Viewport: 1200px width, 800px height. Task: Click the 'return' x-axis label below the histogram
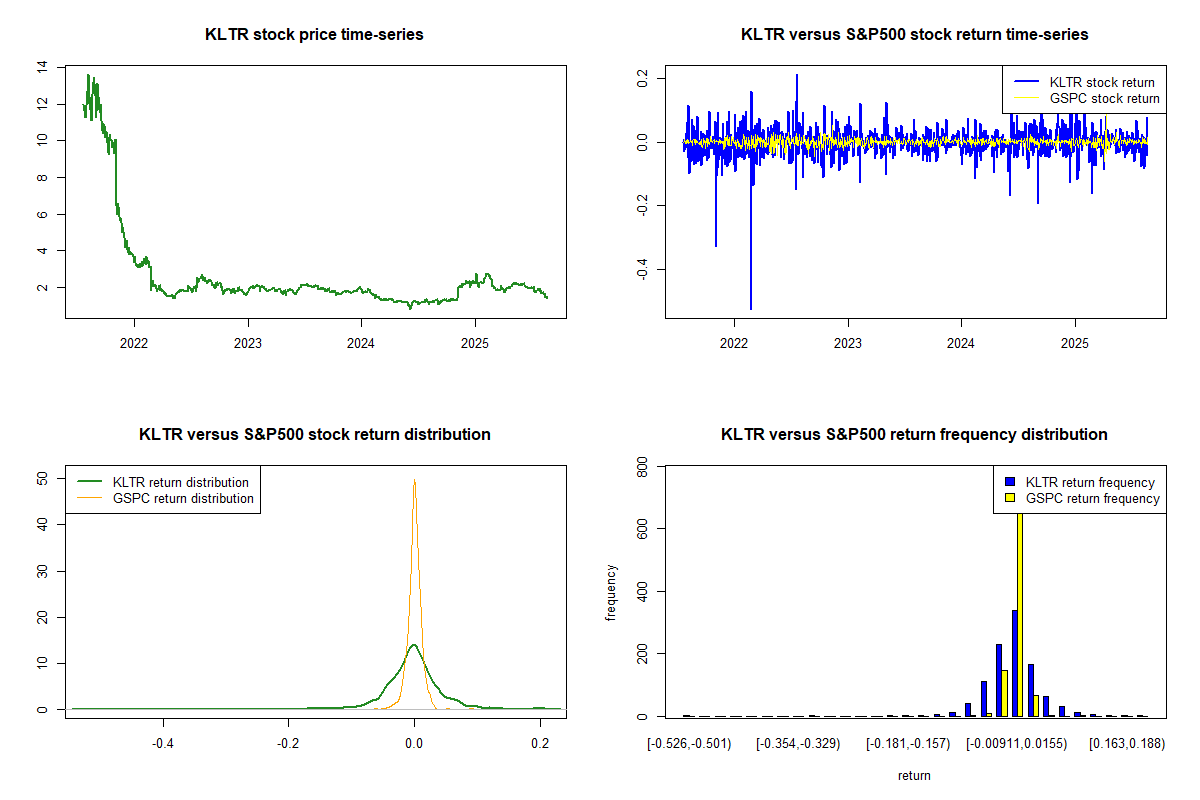(x=914, y=775)
